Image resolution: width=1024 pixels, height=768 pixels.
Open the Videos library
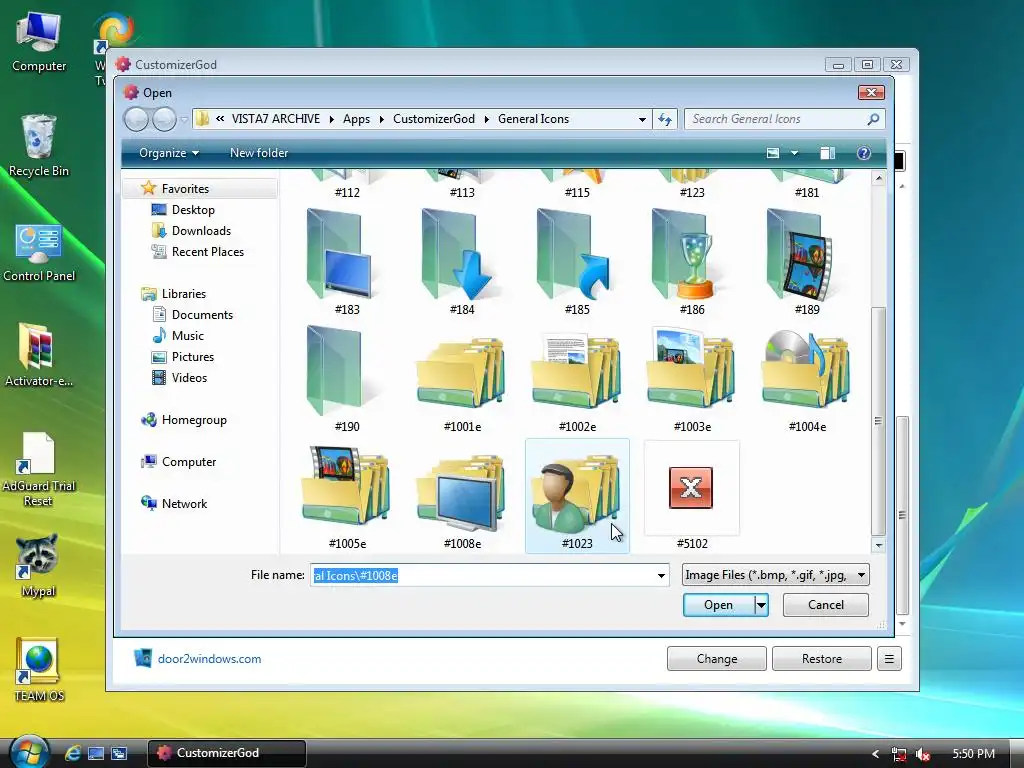(189, 377)
